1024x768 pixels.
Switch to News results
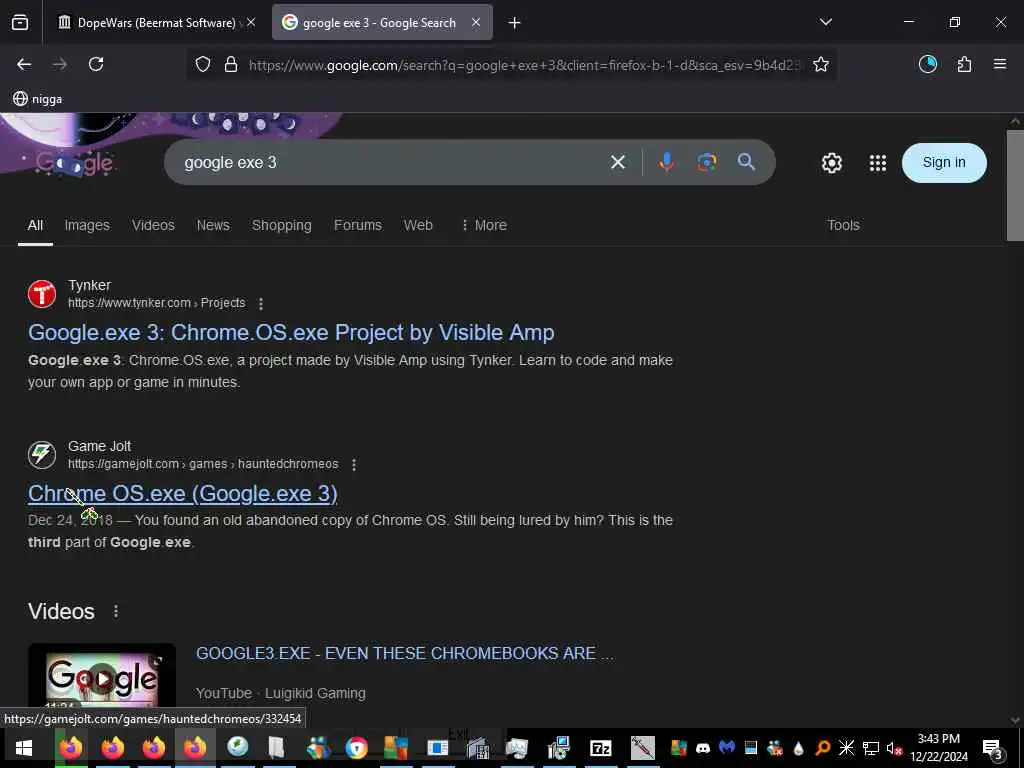click(x=214, y=225)
